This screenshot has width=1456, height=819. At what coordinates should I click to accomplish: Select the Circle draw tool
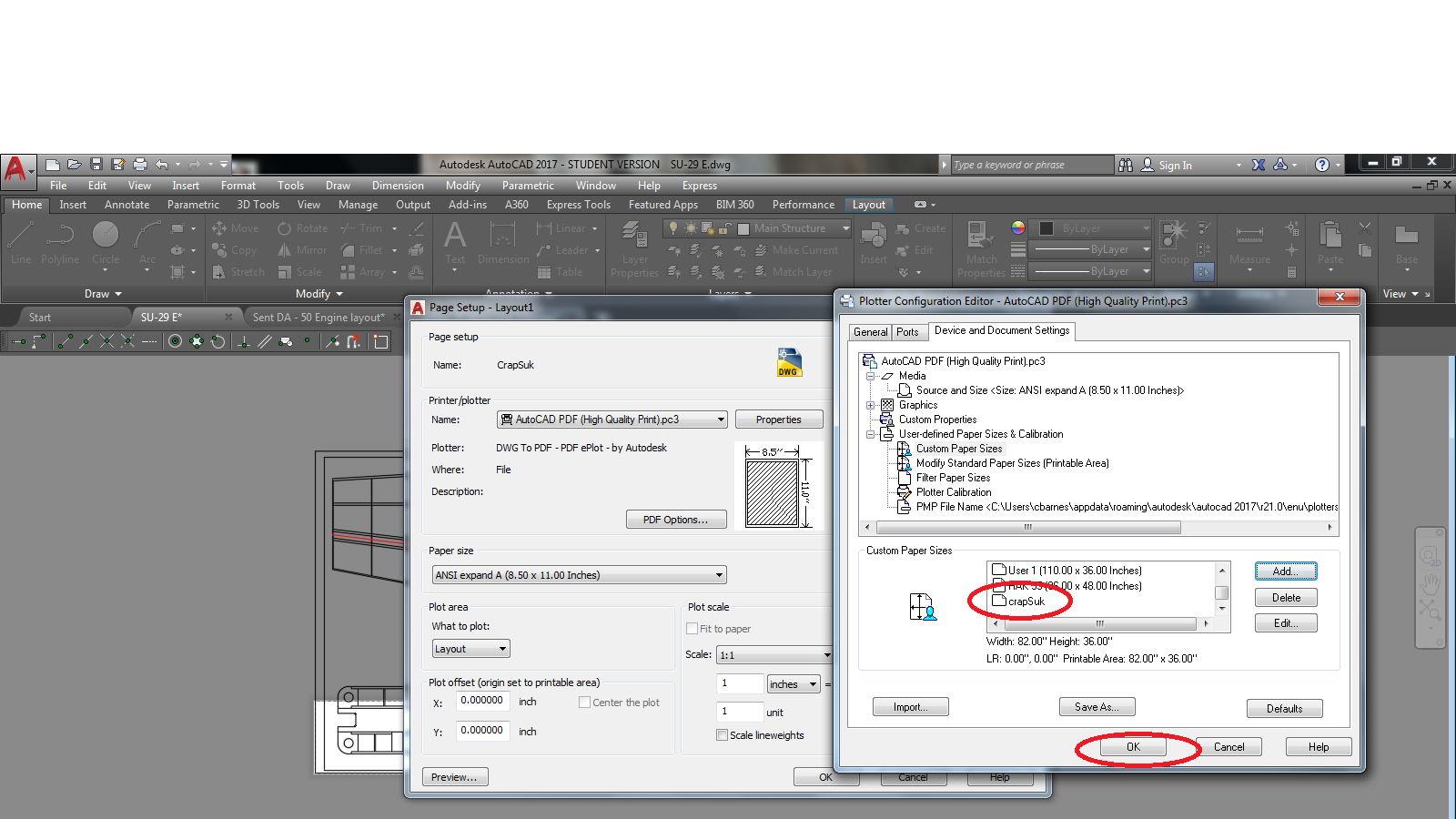106,242
